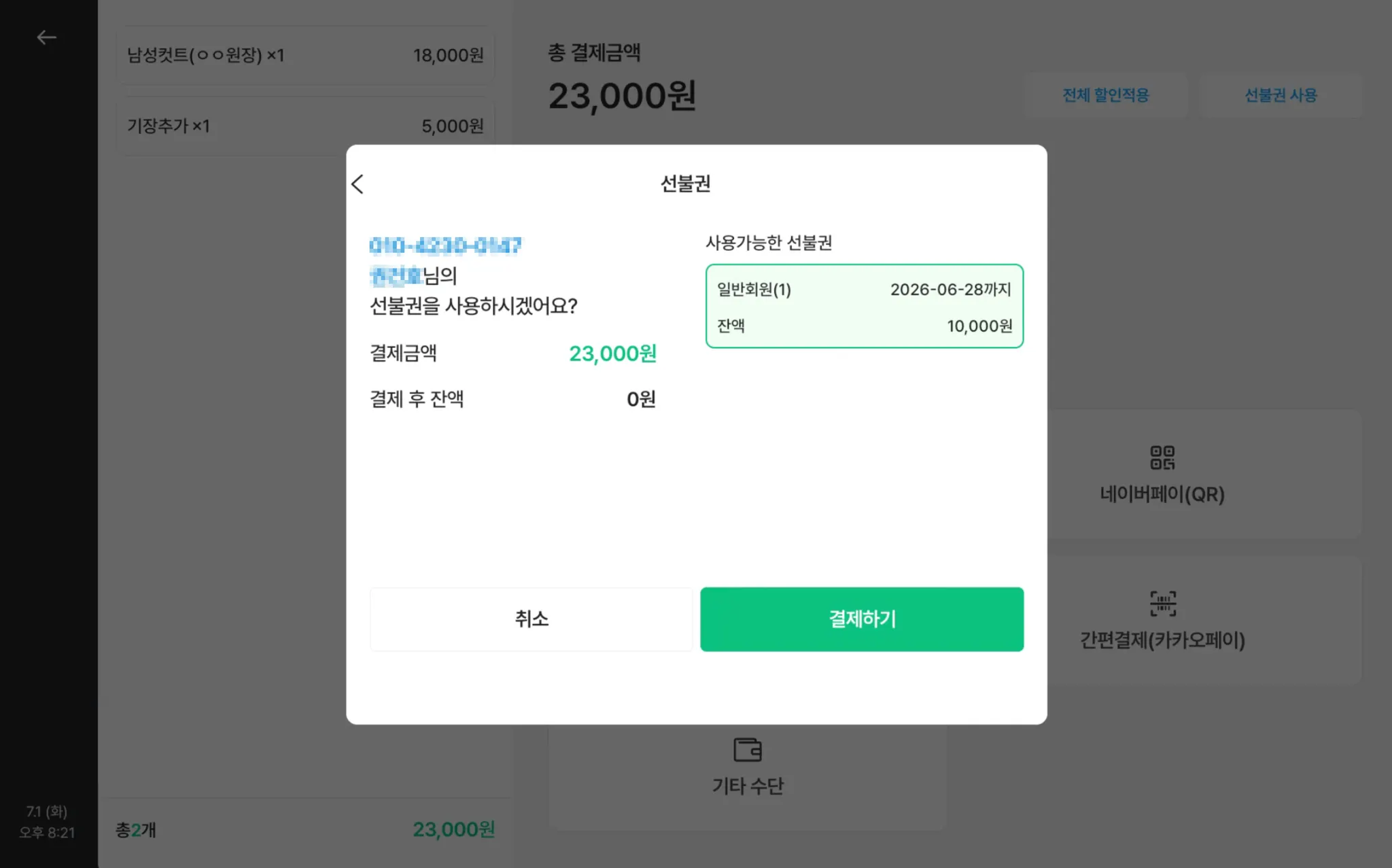The width and height of the screenshot is (1392, 868).
Task: Tap the 선불권 사용 button
Action: [1280, 95]
